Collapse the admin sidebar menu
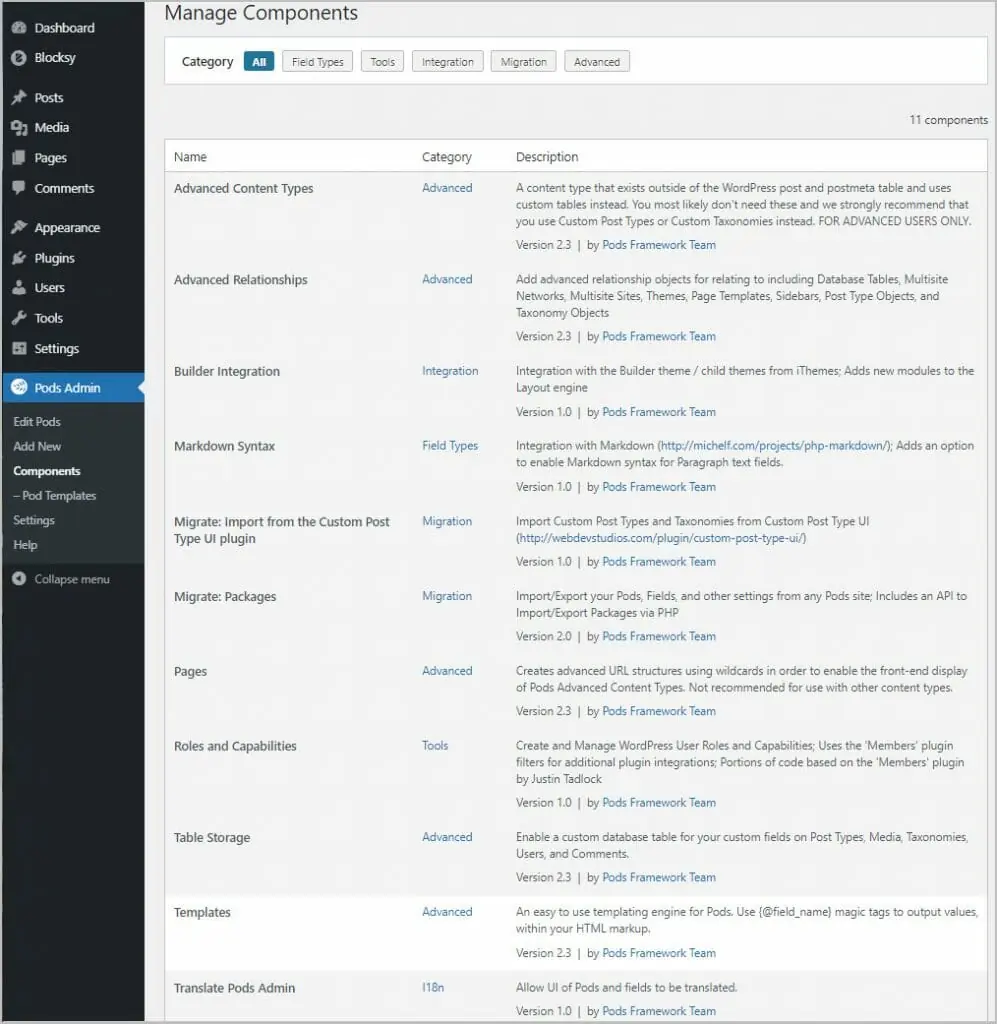This screenshot has width=997, height=1024. tap(72, 579)
